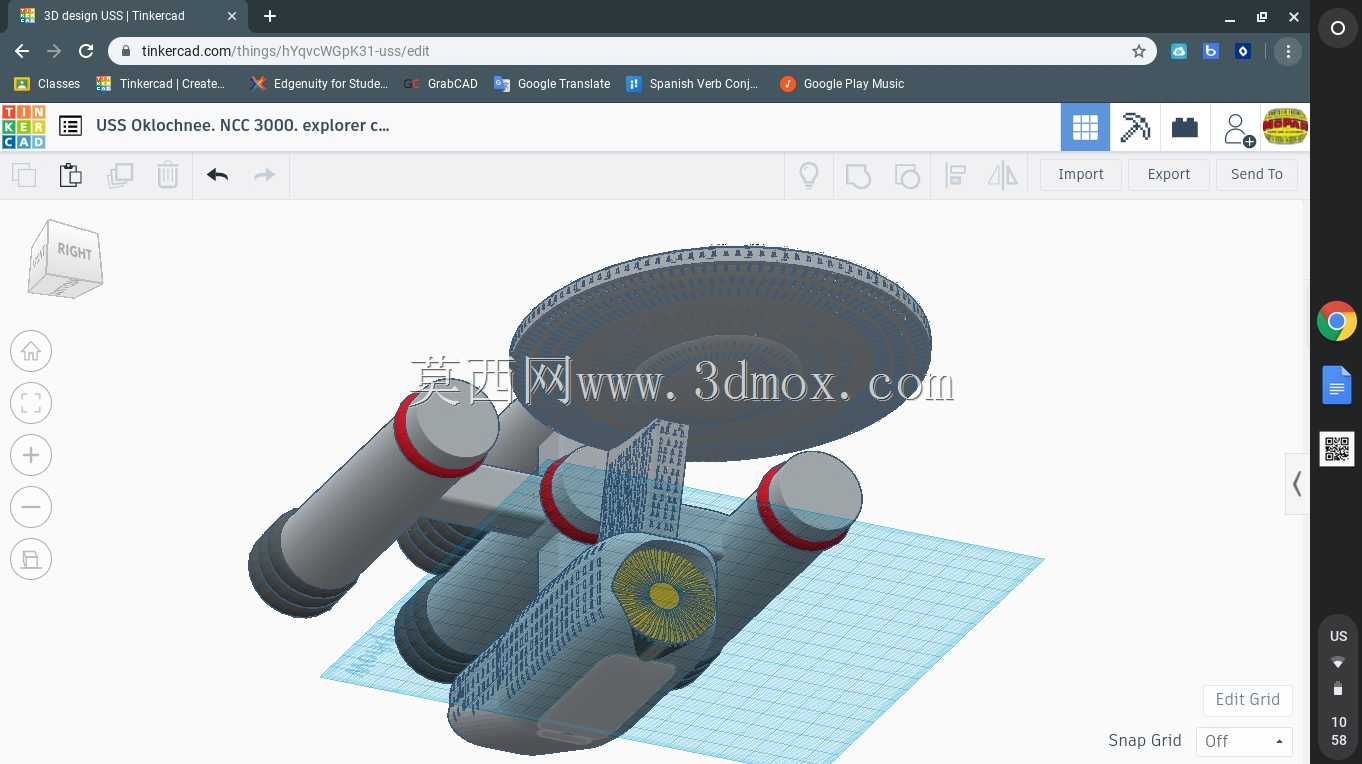Redo the last action
Image resolution: width=1362 pixels, height=764 pixels.
click(264, 175)
